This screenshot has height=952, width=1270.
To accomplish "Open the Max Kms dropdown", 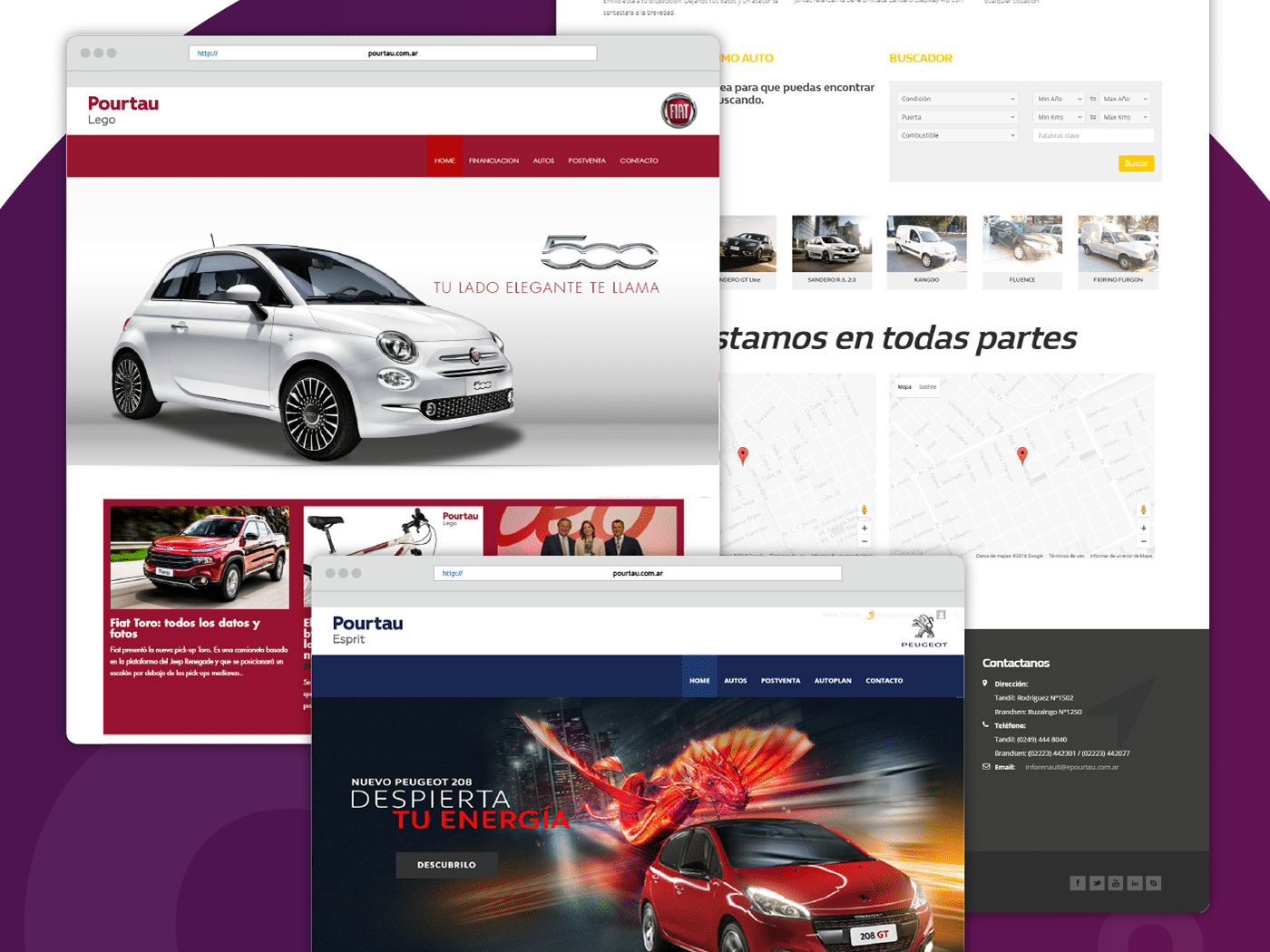I will click(x=1126, y=117).
